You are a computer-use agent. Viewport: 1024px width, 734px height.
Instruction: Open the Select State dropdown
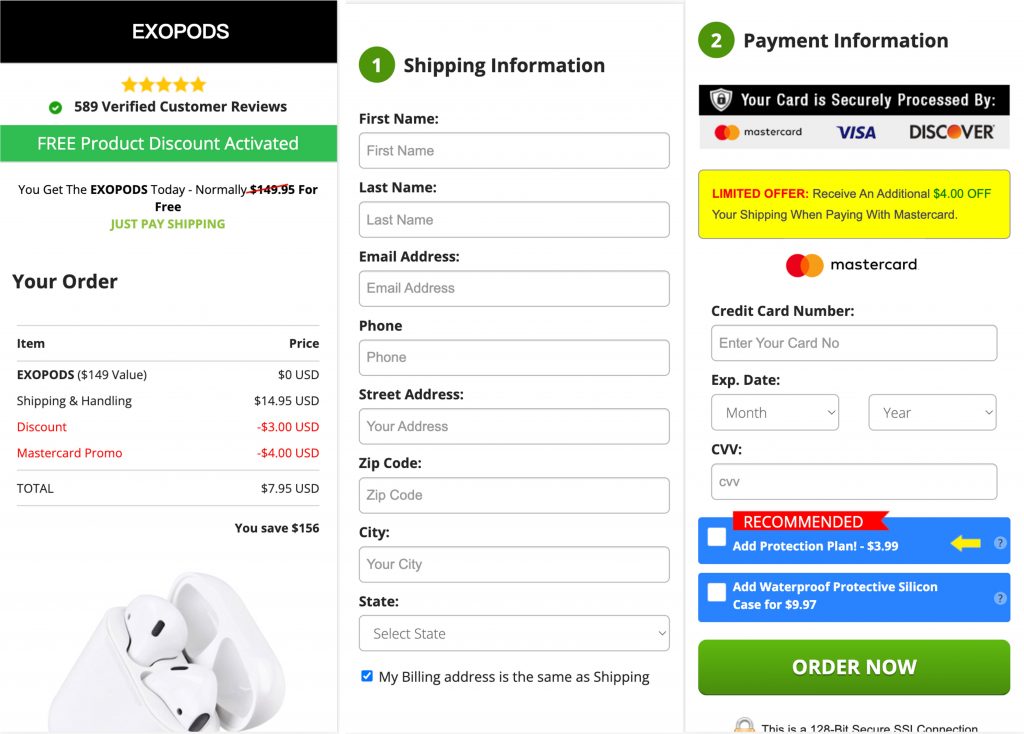(x=514, y=633)
